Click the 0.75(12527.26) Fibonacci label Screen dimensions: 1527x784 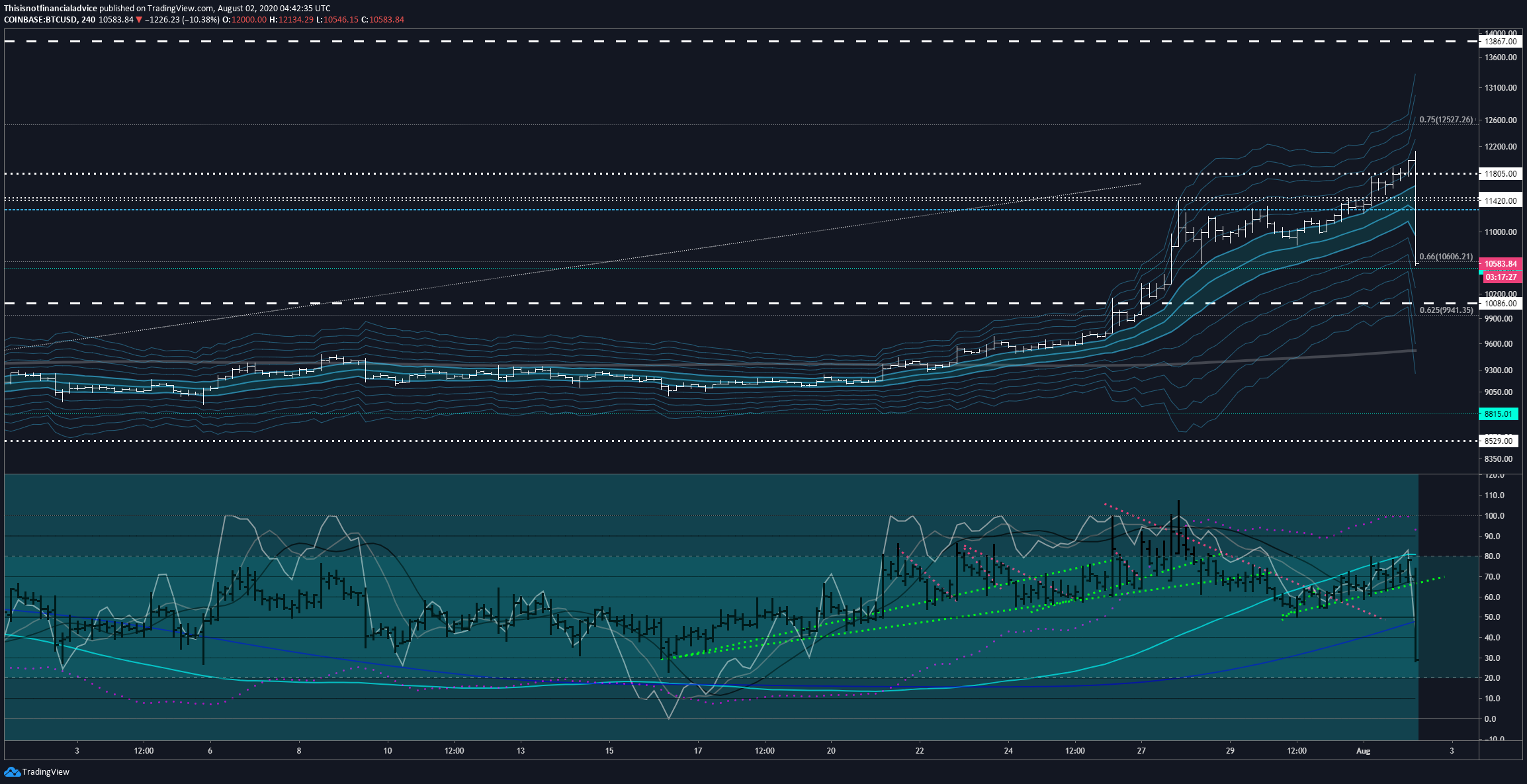1446,120
